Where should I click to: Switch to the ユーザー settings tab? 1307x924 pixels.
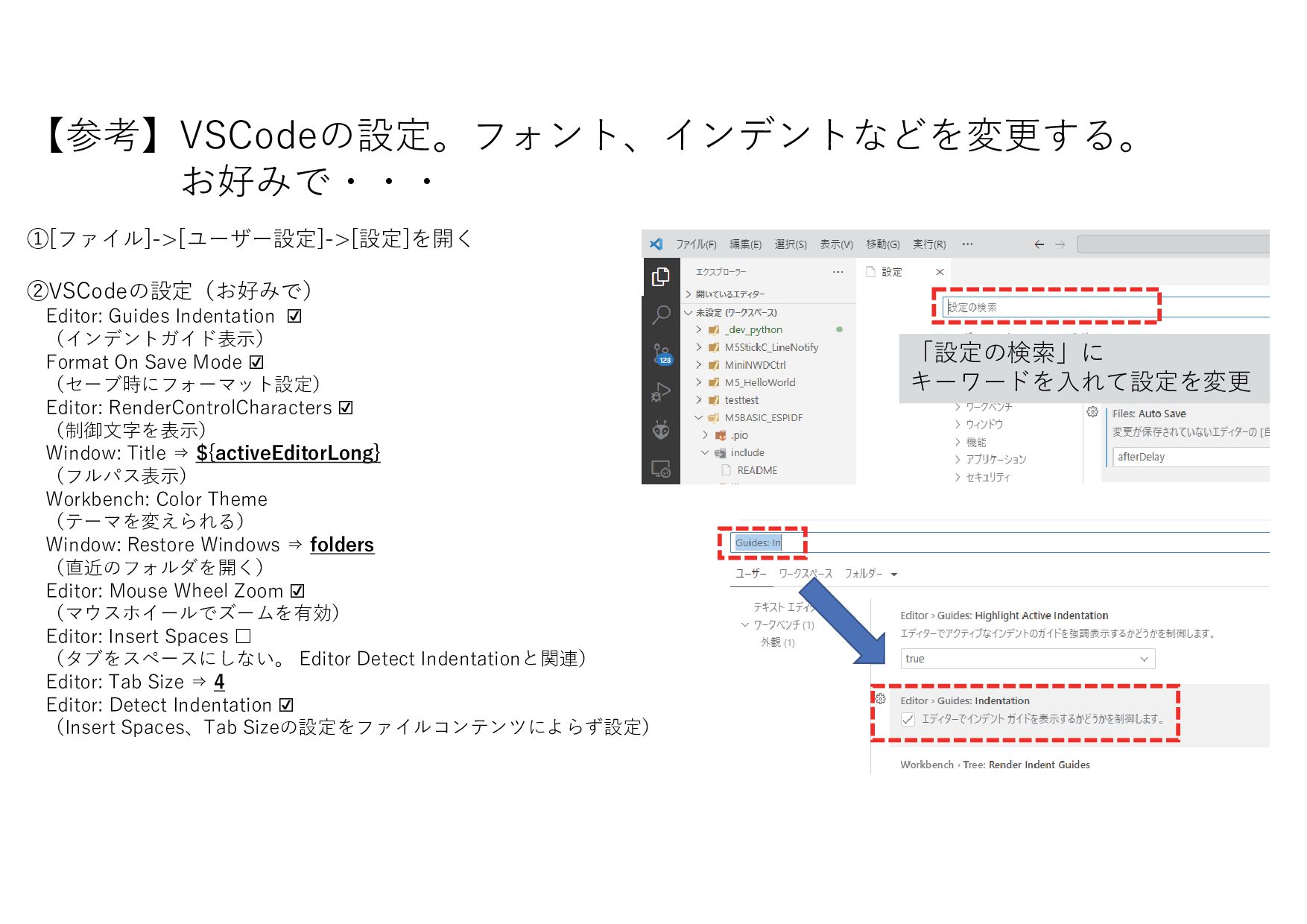[x=750, y=574]
